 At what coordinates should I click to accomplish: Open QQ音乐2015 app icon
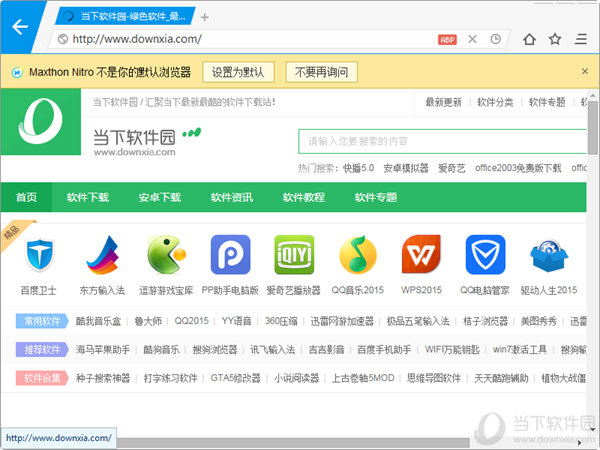(358, 255)
